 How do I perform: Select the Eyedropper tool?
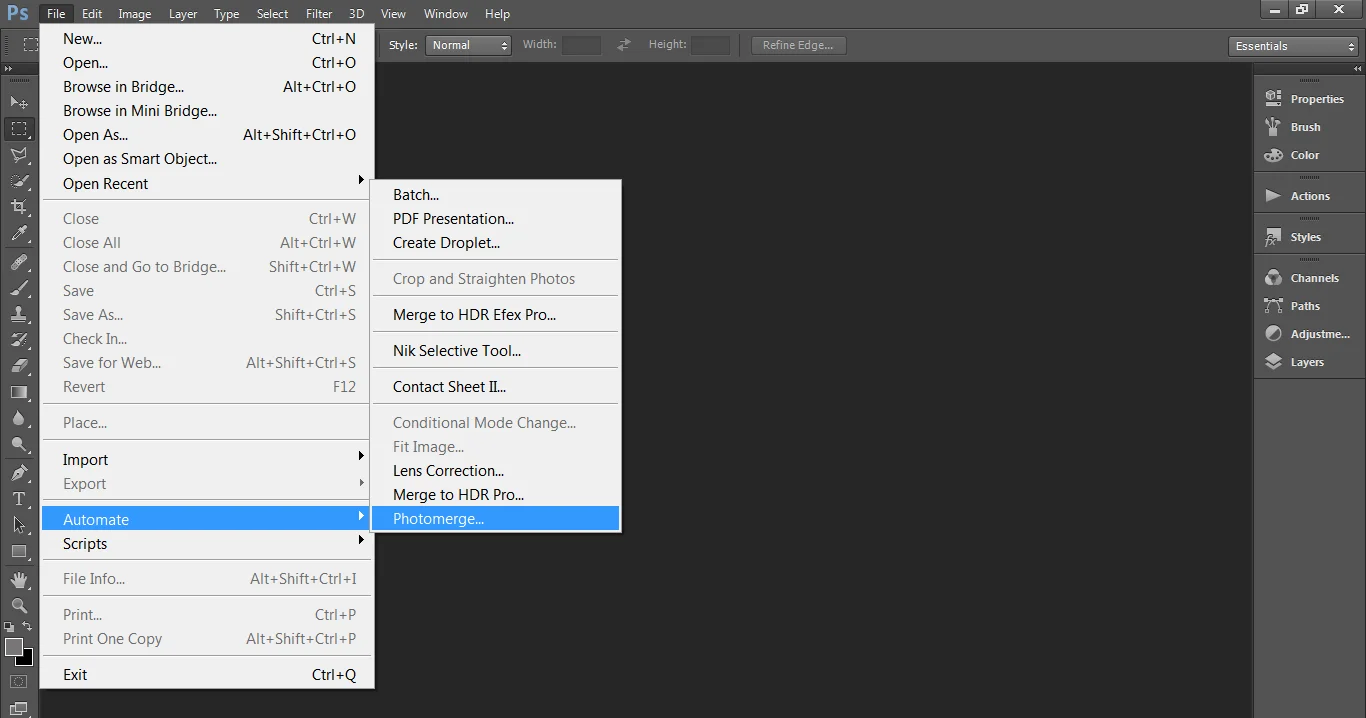(19, 235)
